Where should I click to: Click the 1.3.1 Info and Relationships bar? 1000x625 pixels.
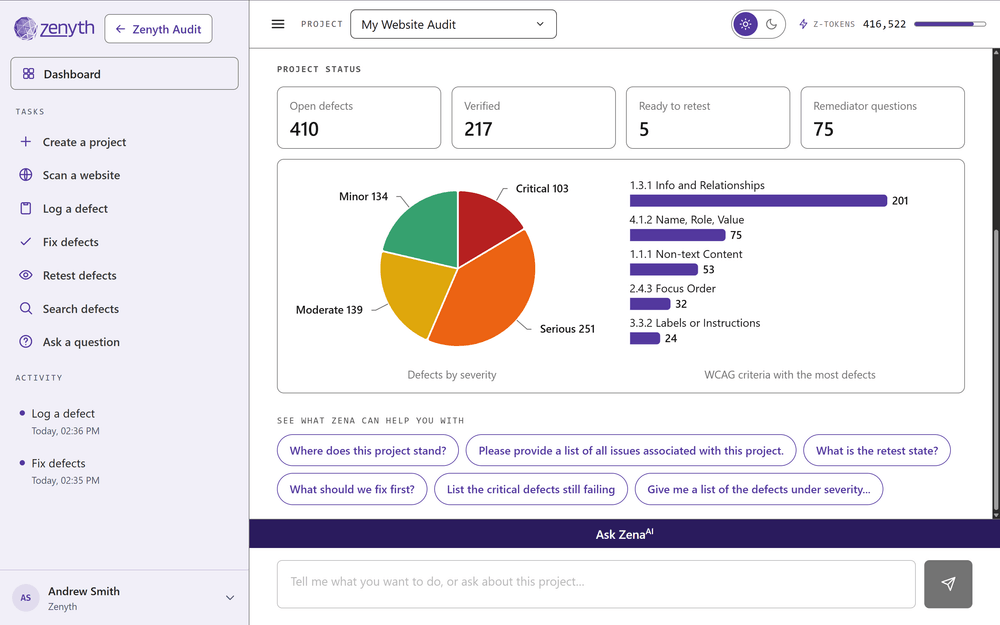tap(758, 201)
